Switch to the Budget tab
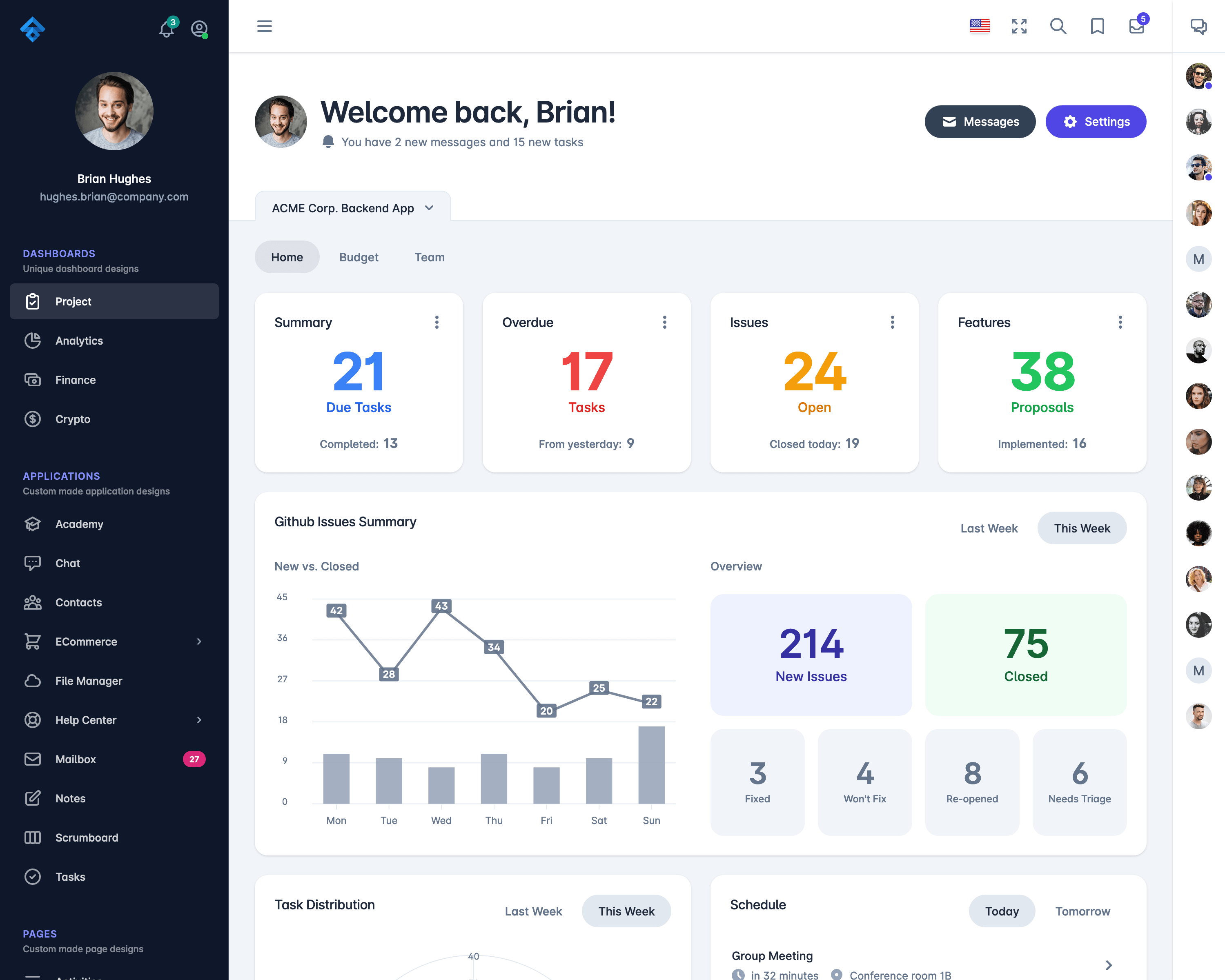The width and height of the screenshot is (1225, 980). point(358,257)
